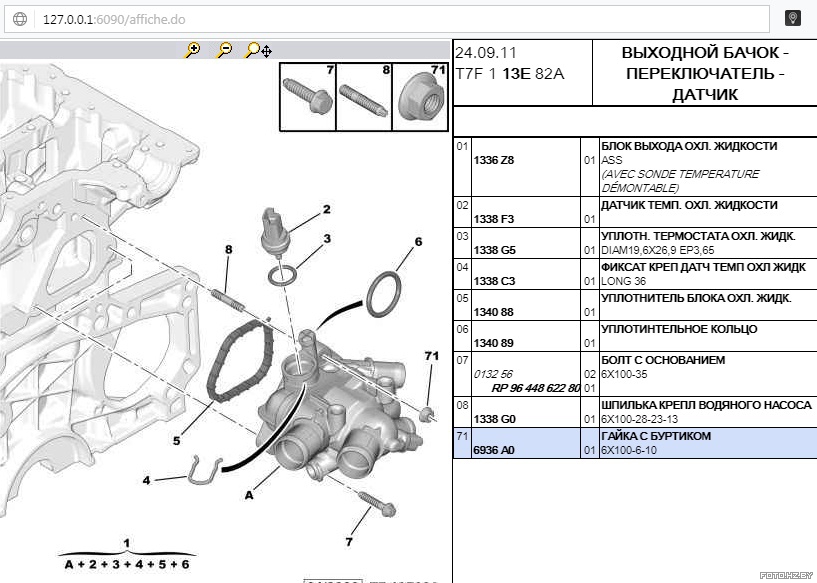Click the formula A + 2 + 3 + 4 + 5 + 6

[x=127, y=564]
